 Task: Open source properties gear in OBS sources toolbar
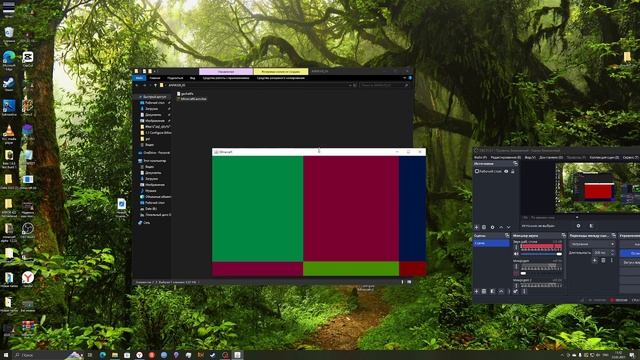point(492,227)
